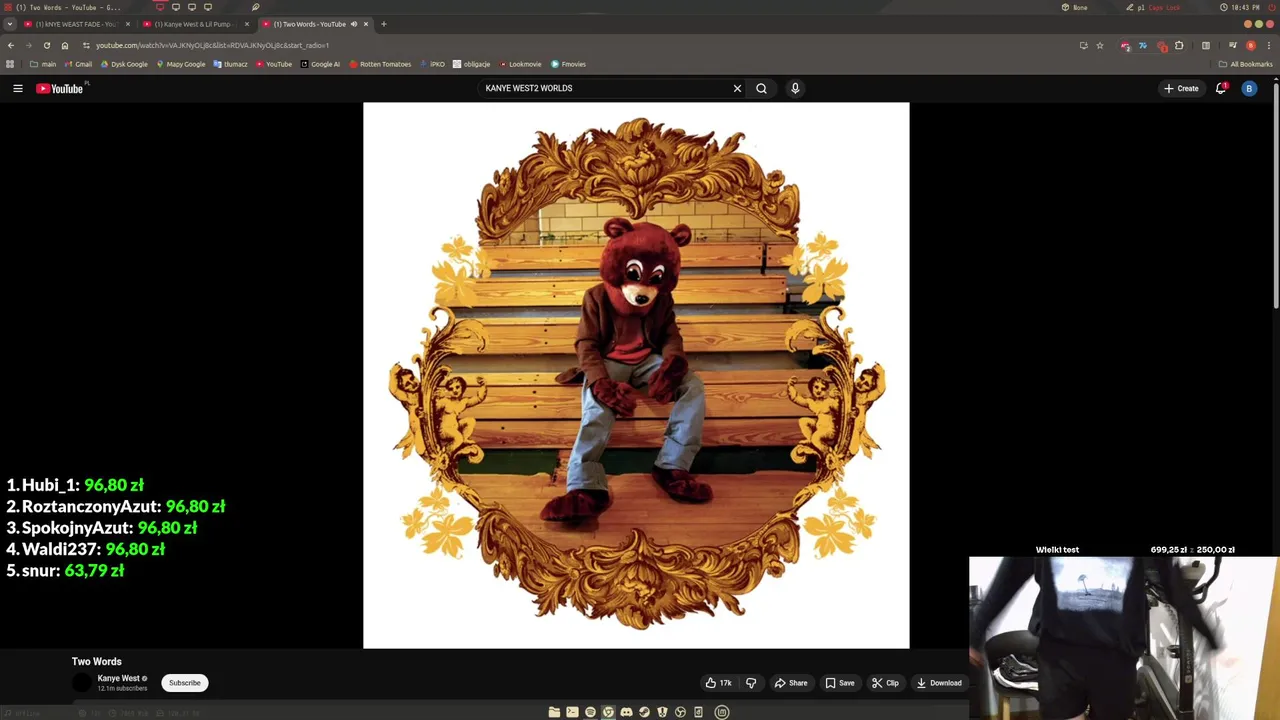Open browser home page
1280x720 pixels.
tap(65, 45)
